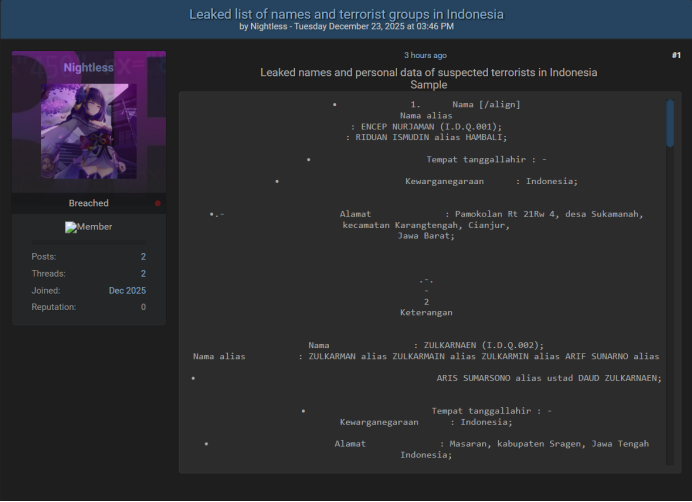Click the thread title in header bar
Image resolution: width=692 pixels, height=502 pixels.
tap(346, 14)
